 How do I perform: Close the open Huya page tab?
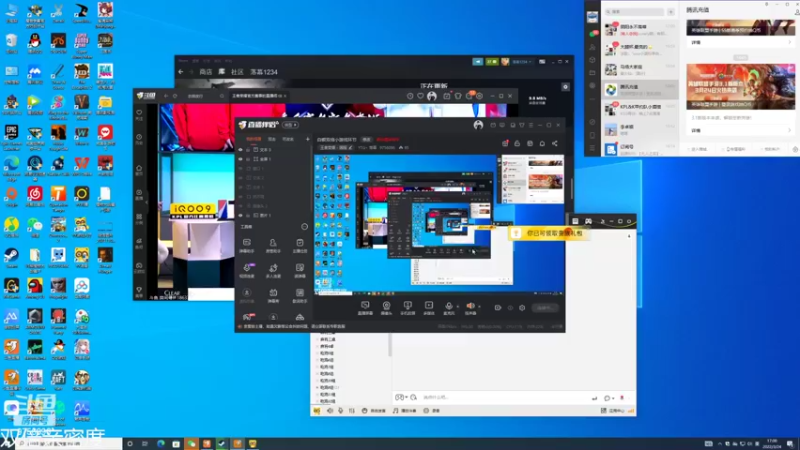click(x=285, y=96)
